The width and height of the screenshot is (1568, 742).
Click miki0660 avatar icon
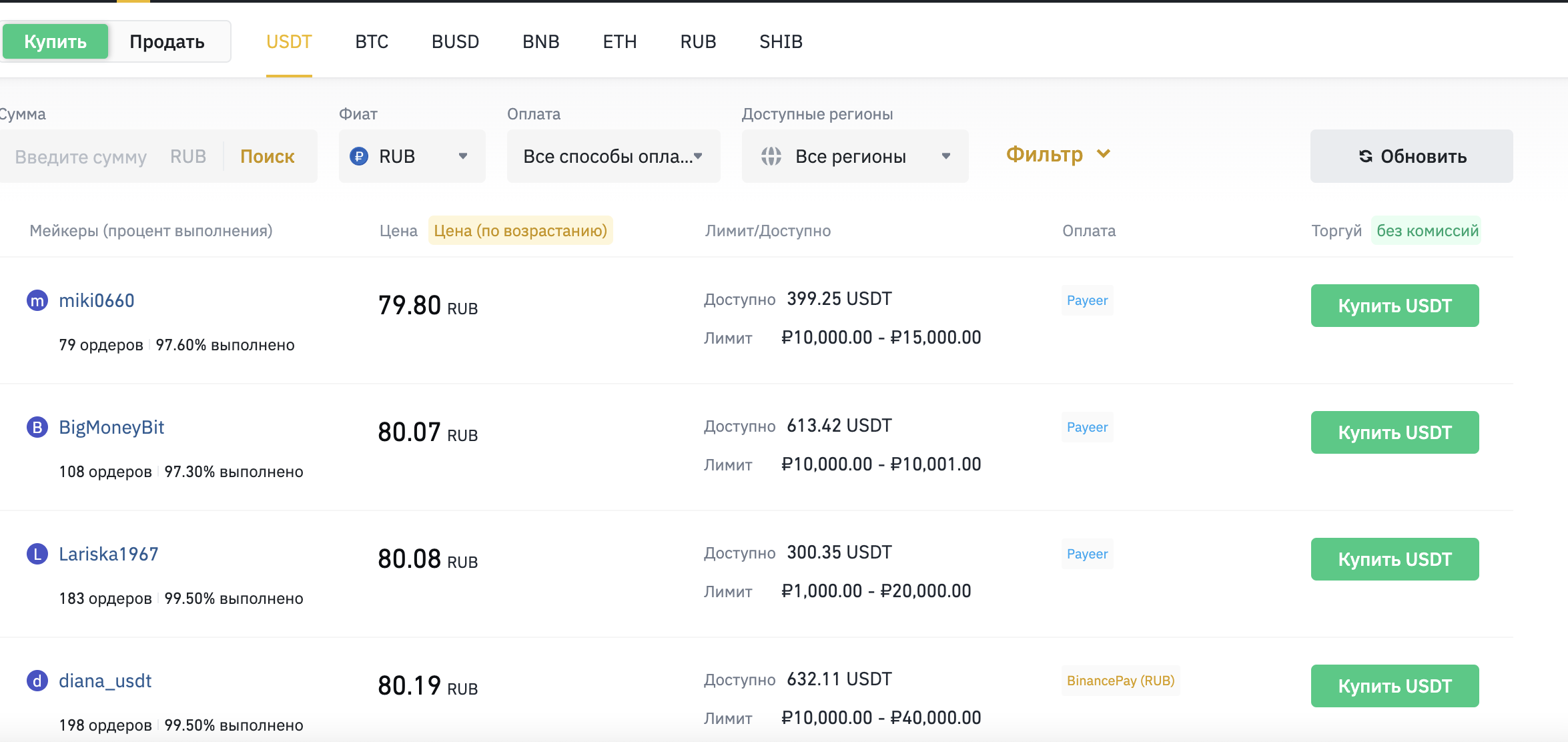click(37, 301)
